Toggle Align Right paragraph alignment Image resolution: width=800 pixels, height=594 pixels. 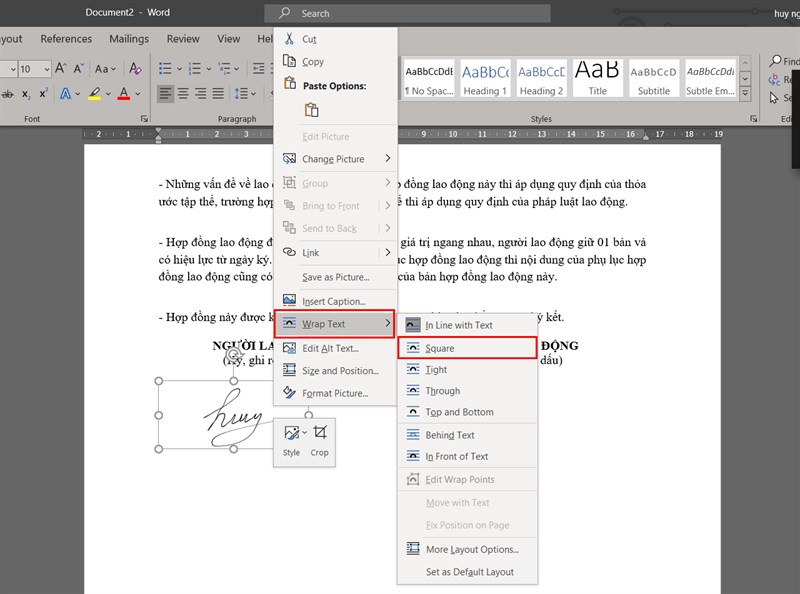coord(201,94)
